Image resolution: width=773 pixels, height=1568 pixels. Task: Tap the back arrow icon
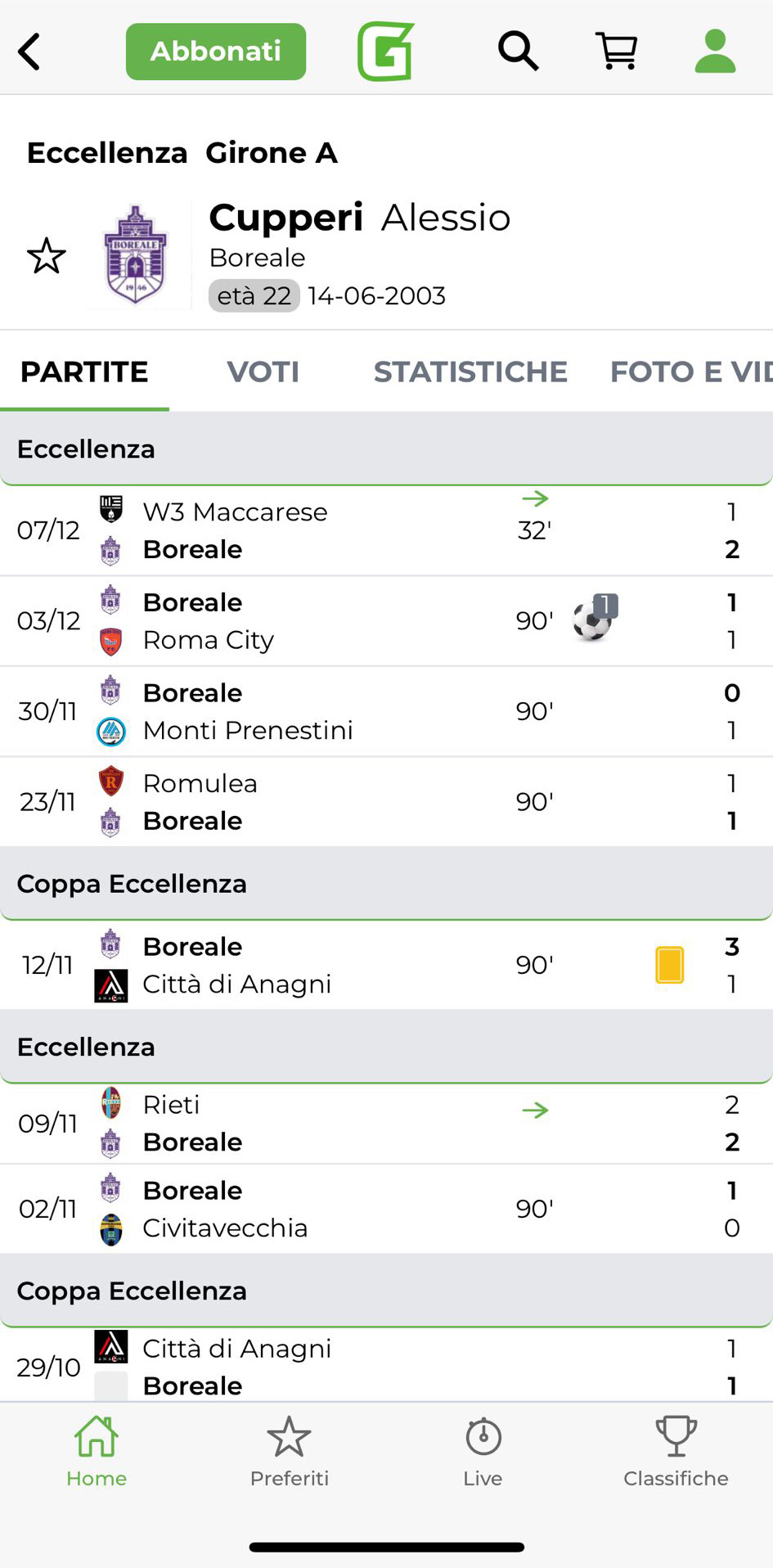[x=29, y=52]
